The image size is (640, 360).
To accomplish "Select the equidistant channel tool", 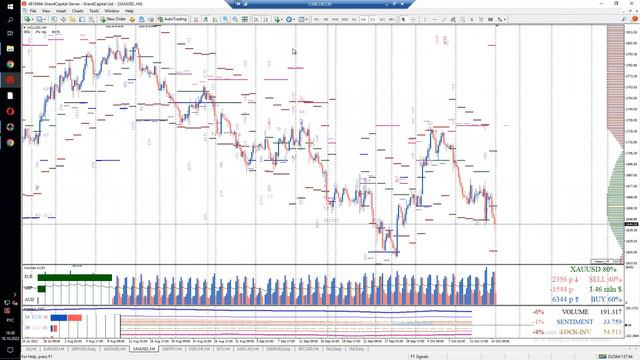I will point(453,19).
